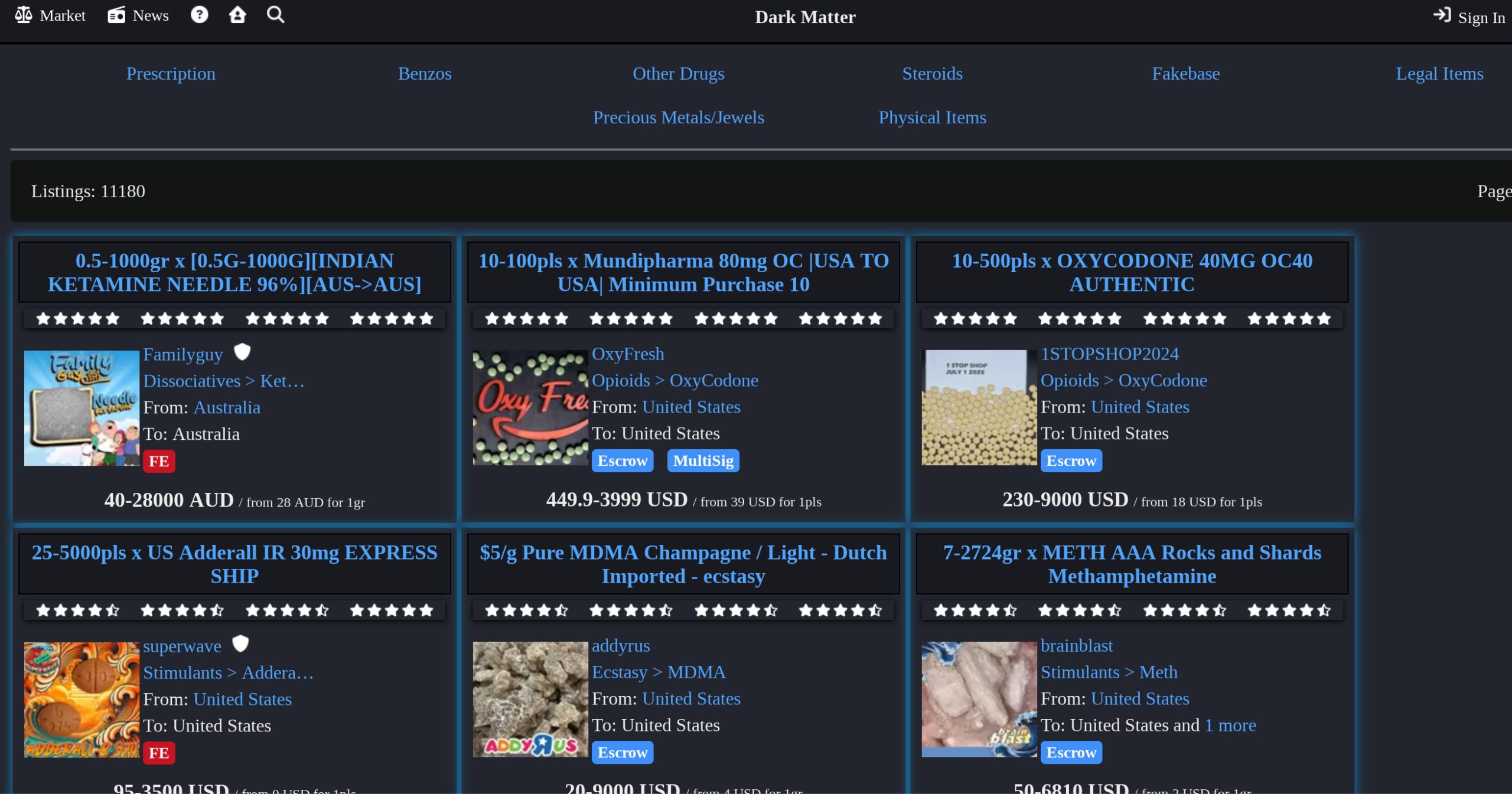Screen dimensions: 1512x794
Task: Open the Familyguy listing thumbnail
Action: [x=82, y=408]
